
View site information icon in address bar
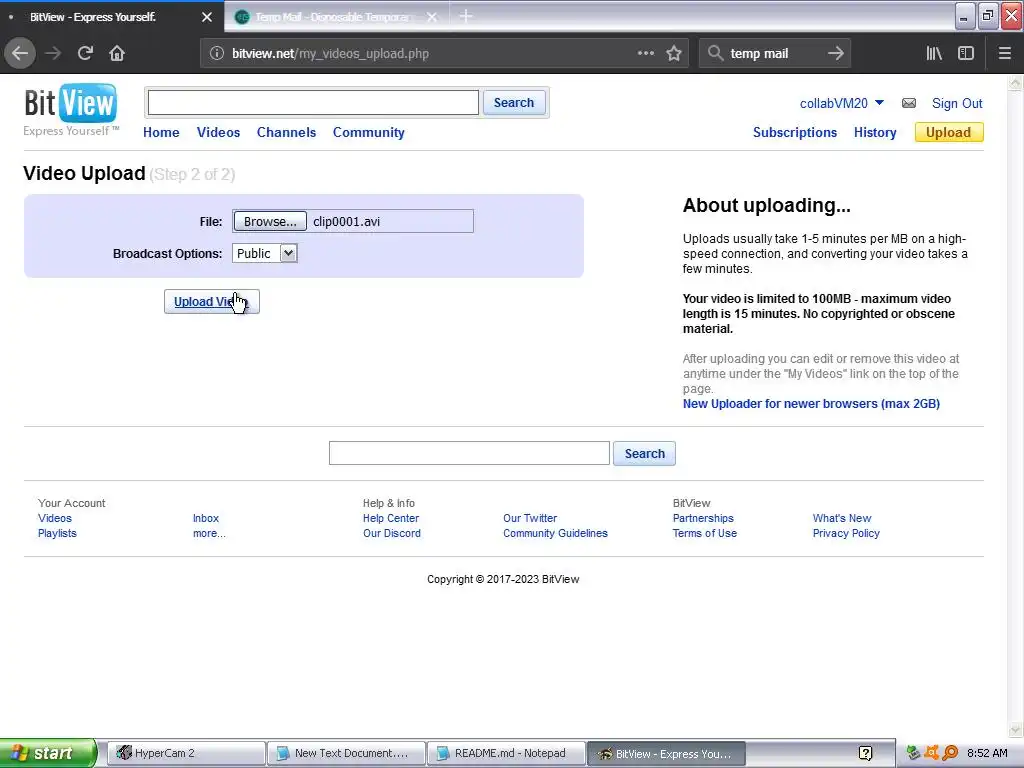[x=217, y=54]
